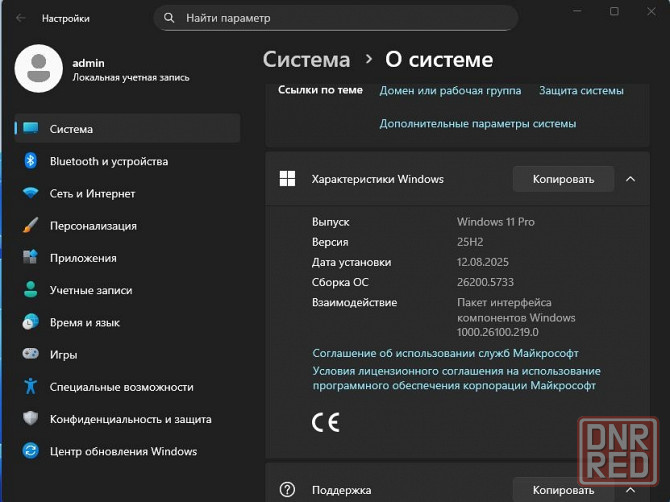Go to Время и язык
The width and height of the screenshot is (670, 502).
[x=127, y=322]
